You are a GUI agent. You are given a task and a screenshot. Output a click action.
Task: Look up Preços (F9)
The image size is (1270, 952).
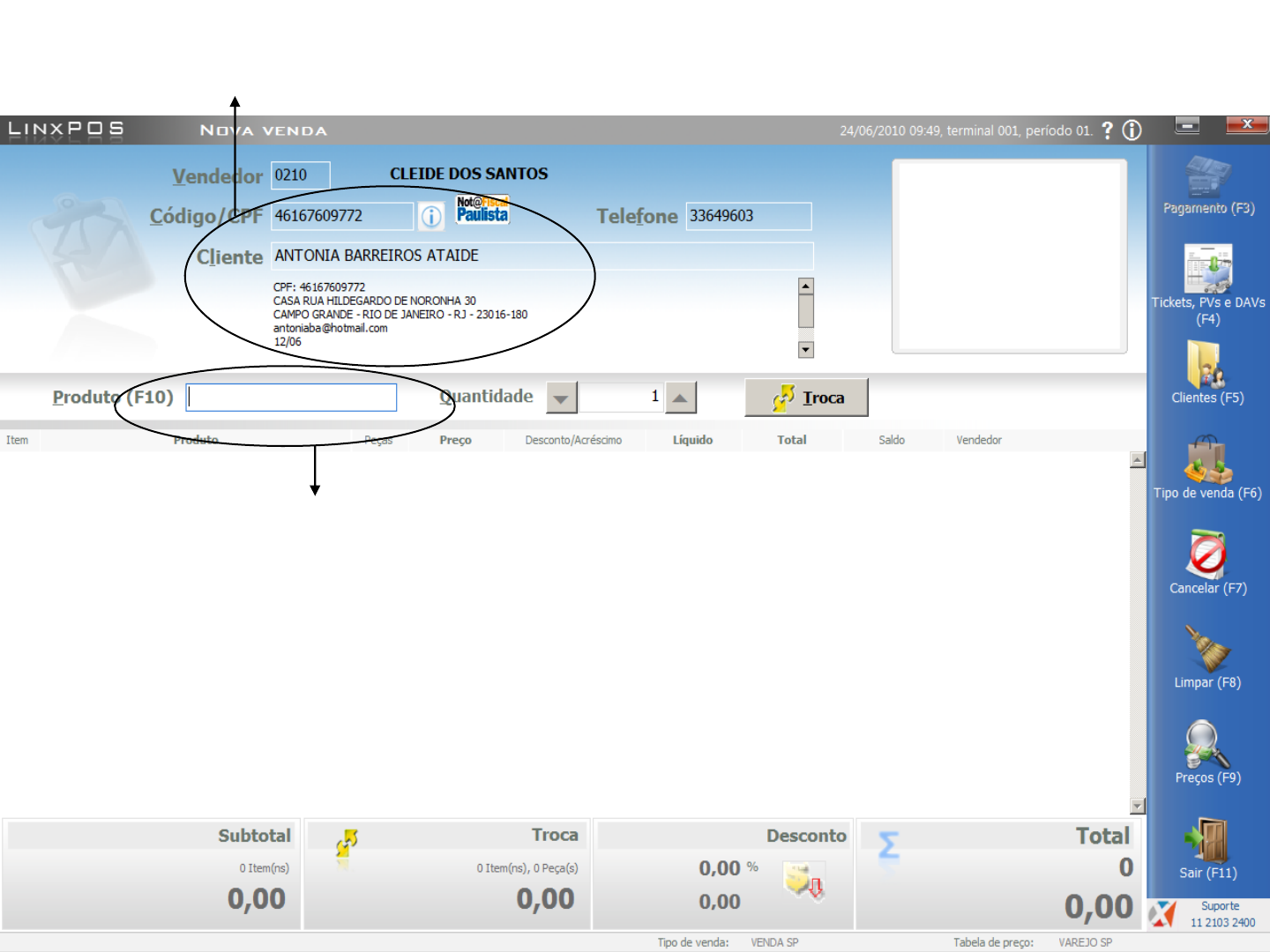[1207, 753]
